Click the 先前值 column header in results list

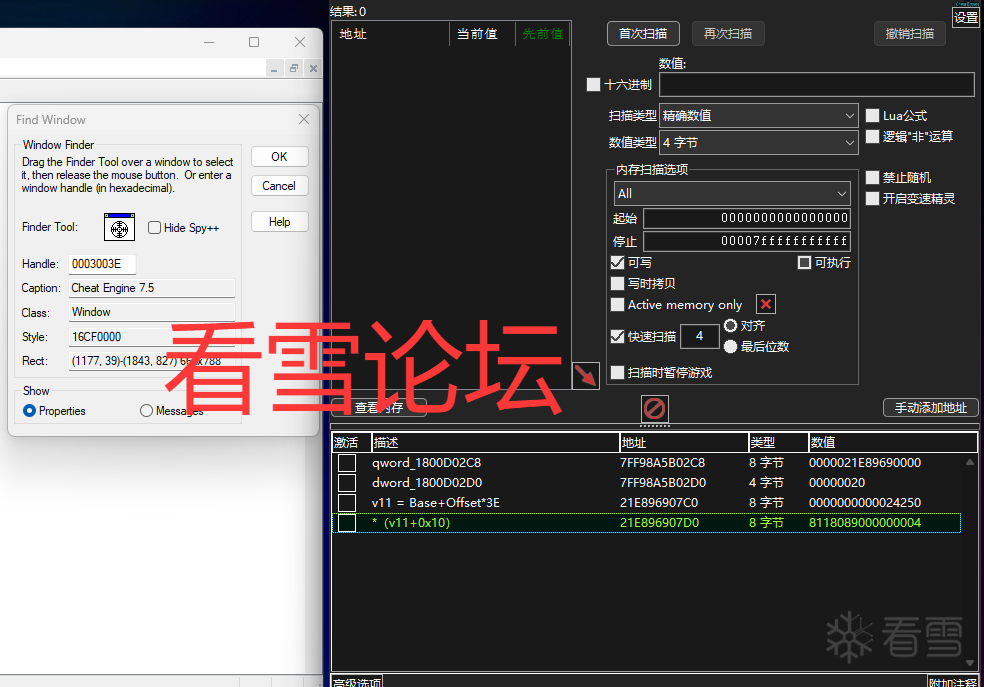[x=543, y=34]
